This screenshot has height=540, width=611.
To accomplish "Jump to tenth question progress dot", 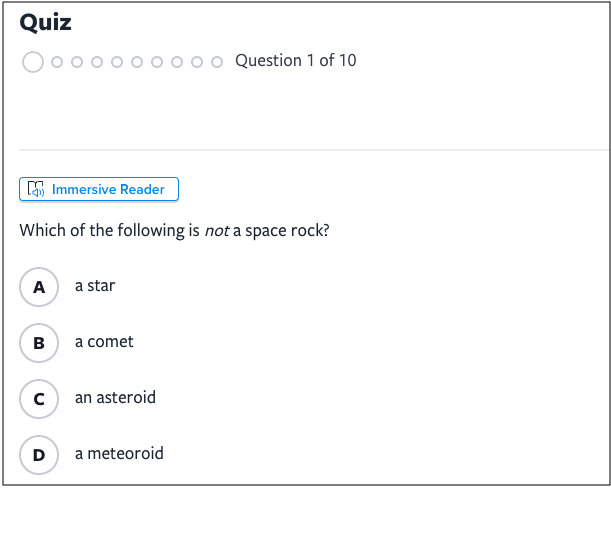I will [217, 62].
